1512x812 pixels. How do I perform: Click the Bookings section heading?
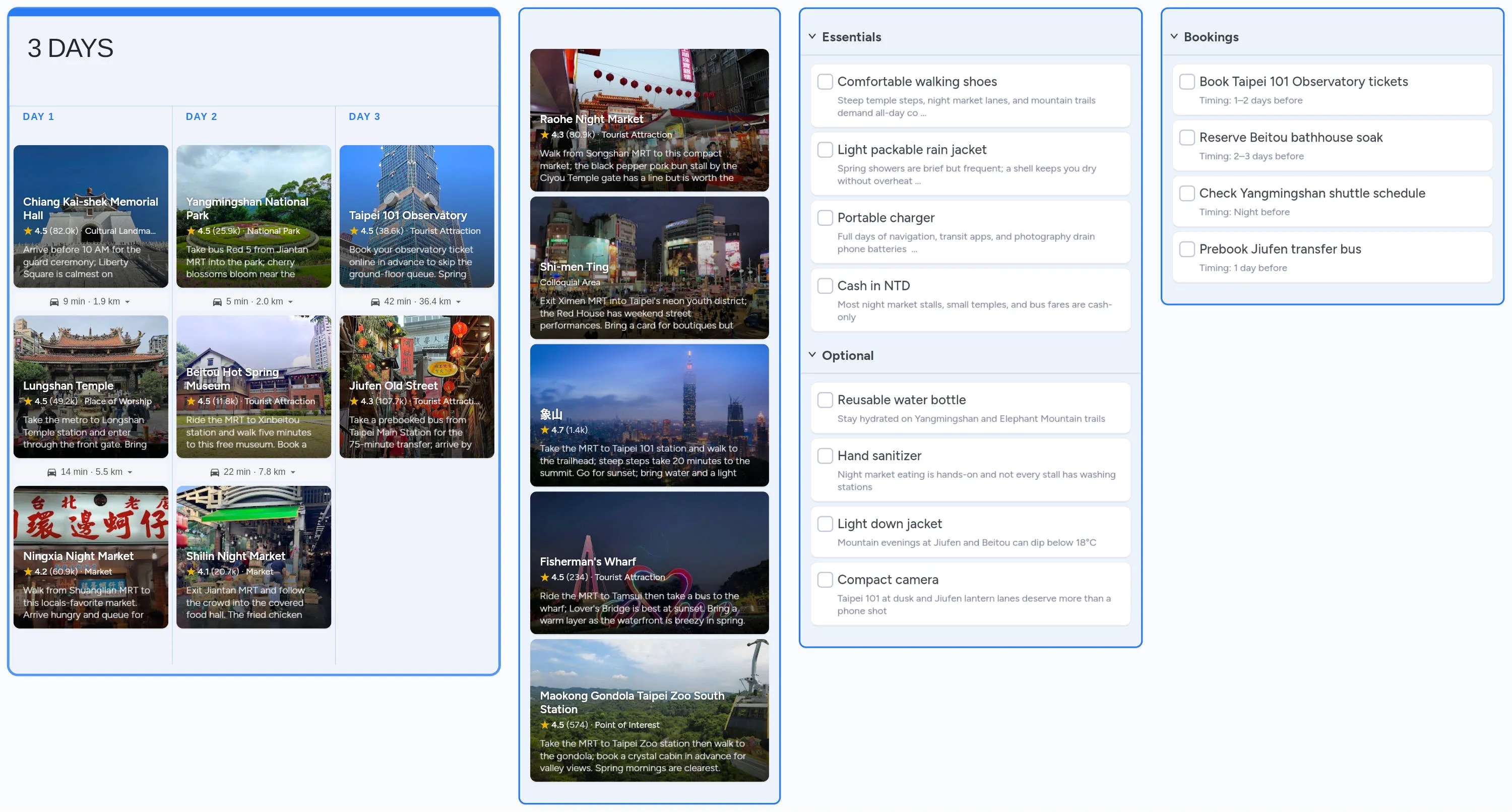tap(1211, 37)
